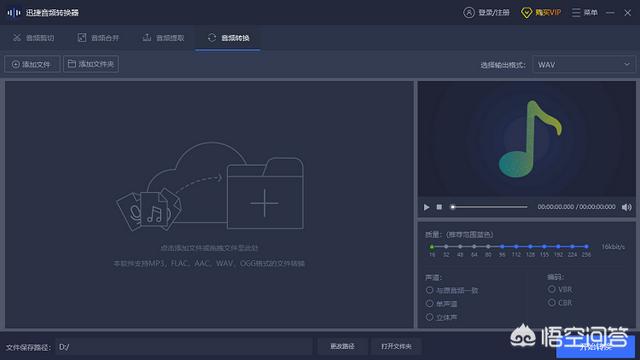Close the converter window

[x=628, y=13]
